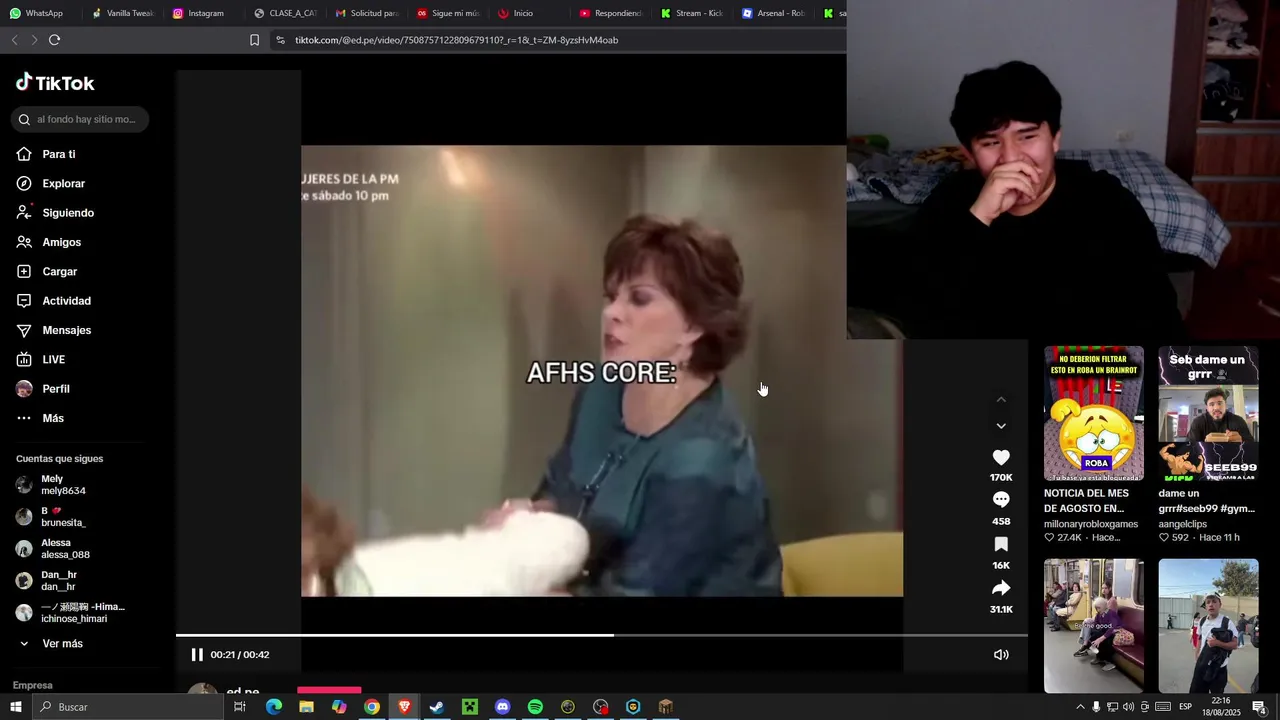Open millonaryrobloxgames creator link

point(1091,524)
